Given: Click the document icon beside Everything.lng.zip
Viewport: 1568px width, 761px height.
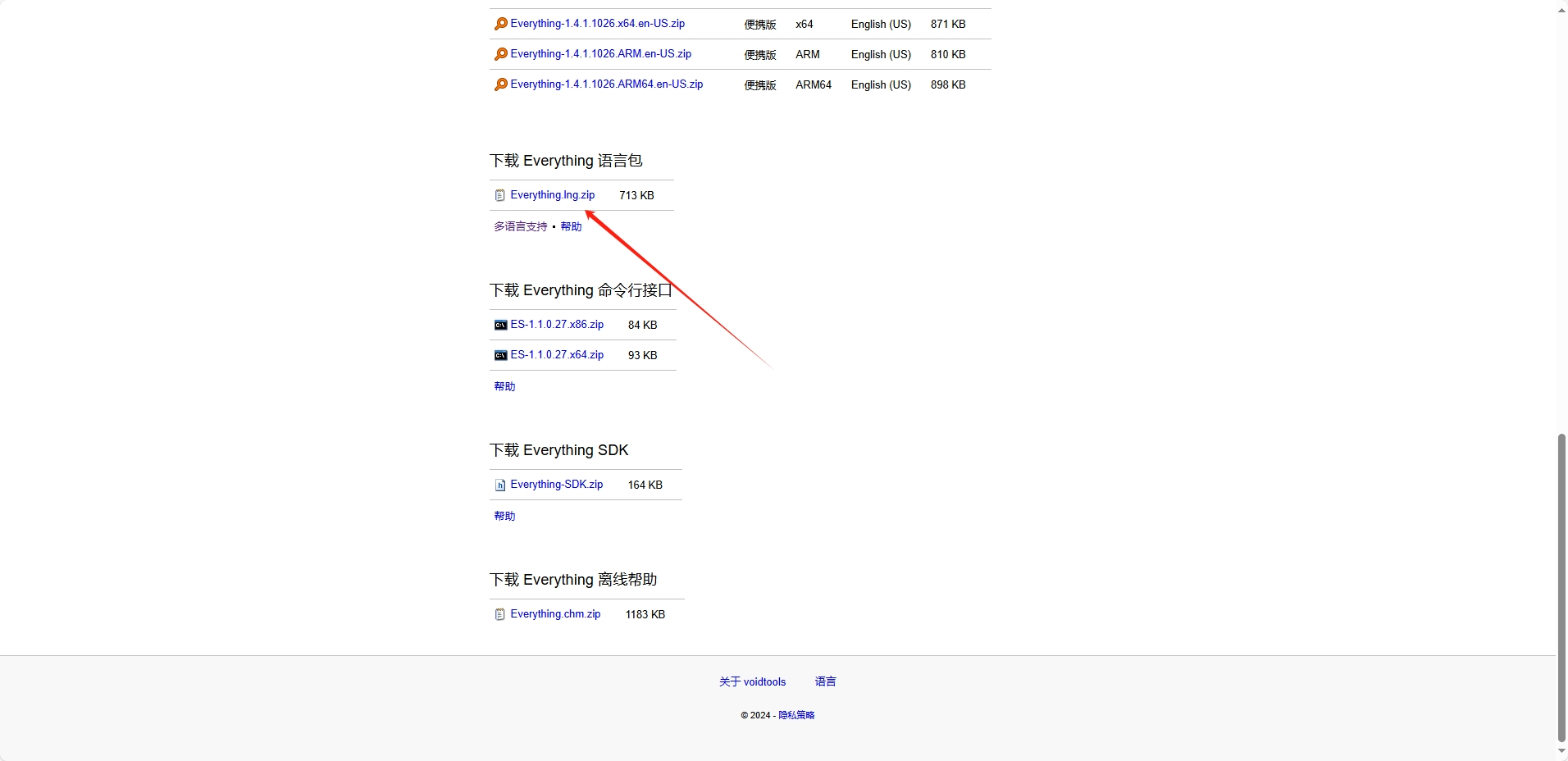Looking at the screenshot, I should [x=500, y=195].
